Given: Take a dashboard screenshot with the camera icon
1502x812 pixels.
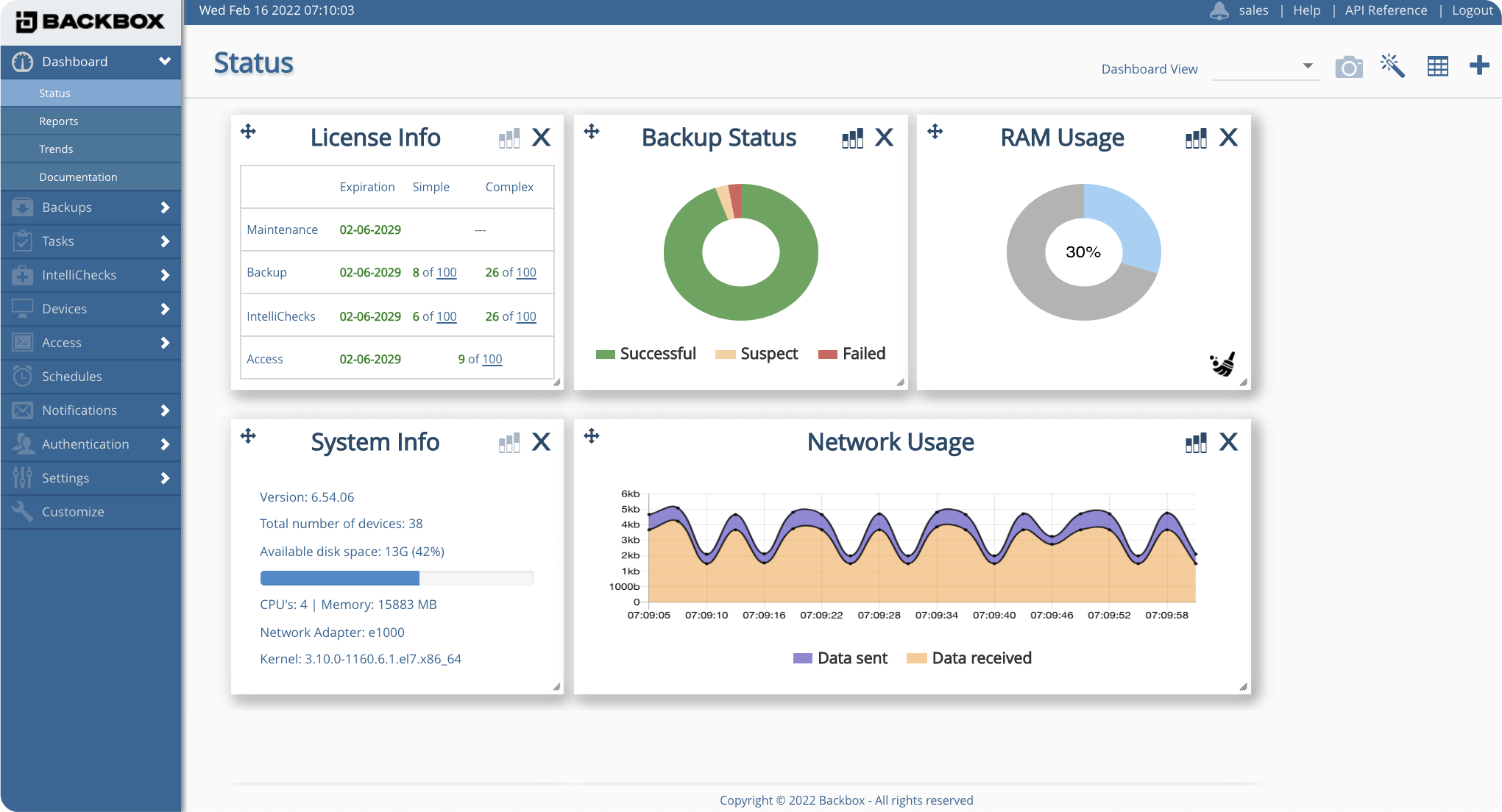Looking at the screenshot, I should [1350, 65].
